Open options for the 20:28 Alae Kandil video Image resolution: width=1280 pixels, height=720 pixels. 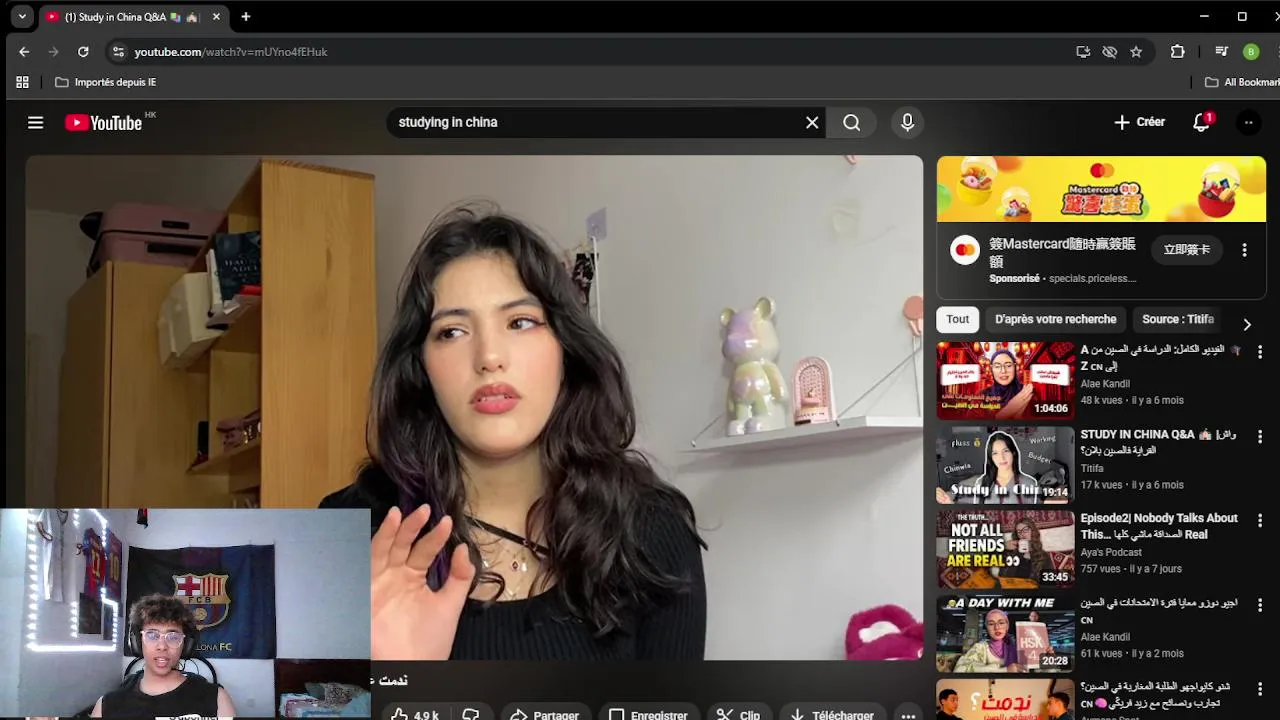pyautogui.click(x=1260, y=606)
